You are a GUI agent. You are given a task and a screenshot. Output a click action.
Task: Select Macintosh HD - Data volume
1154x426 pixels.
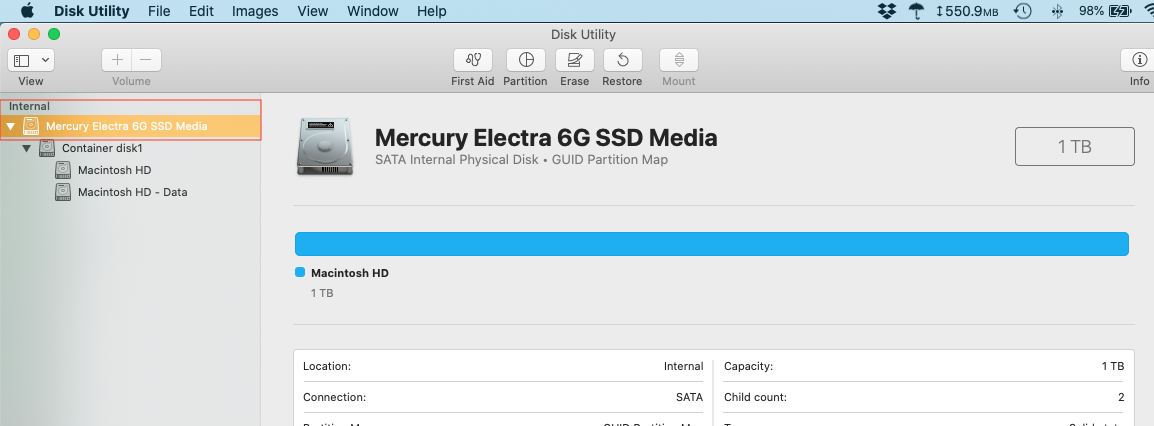(x=132, y=192)
